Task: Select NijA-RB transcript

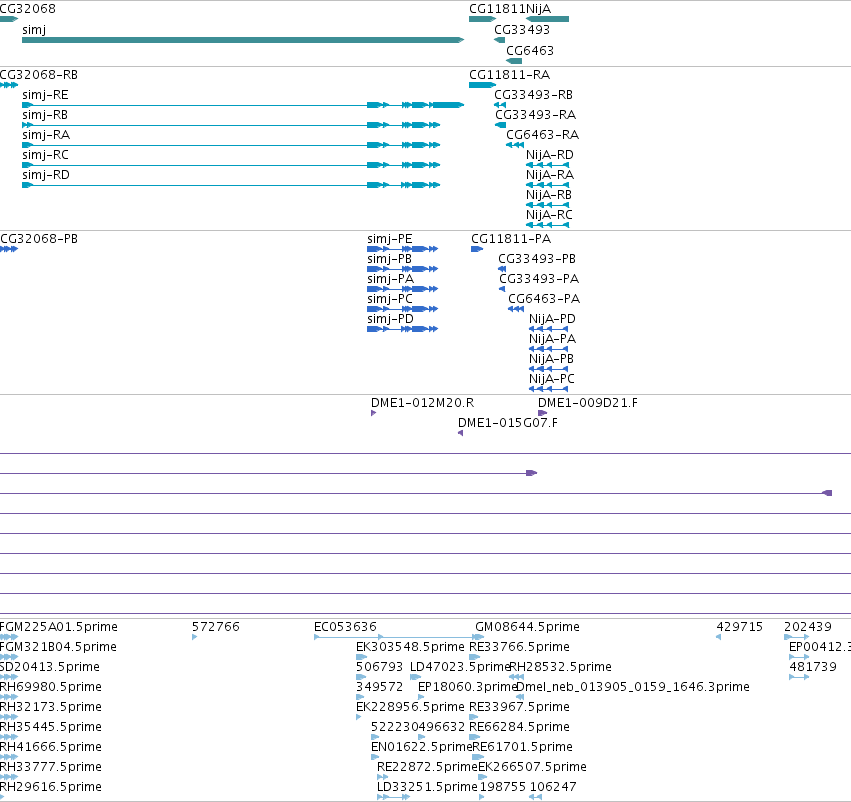Action: [548, 205]
